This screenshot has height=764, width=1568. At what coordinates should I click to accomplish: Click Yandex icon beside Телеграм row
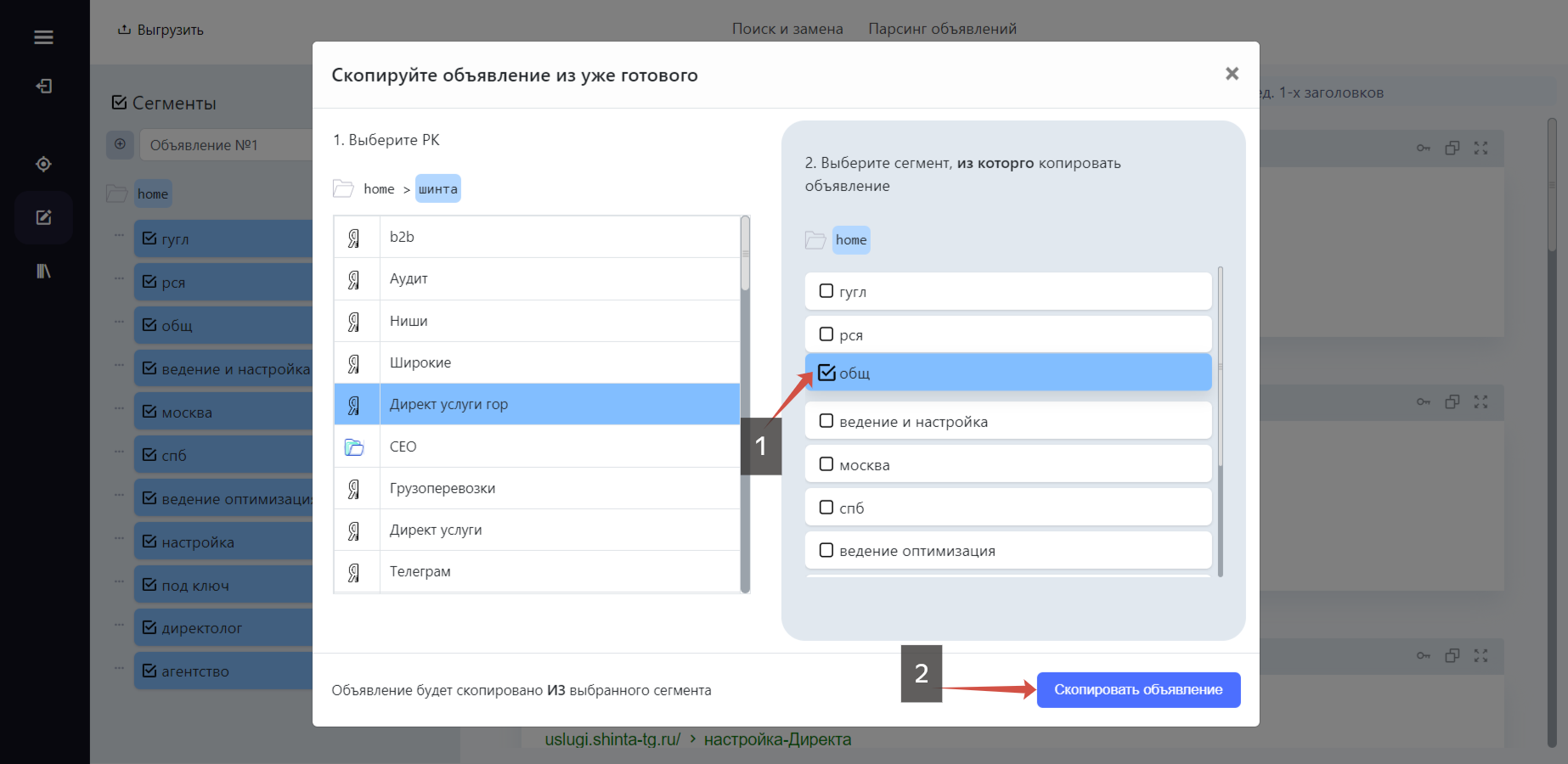tap(354, 572)
